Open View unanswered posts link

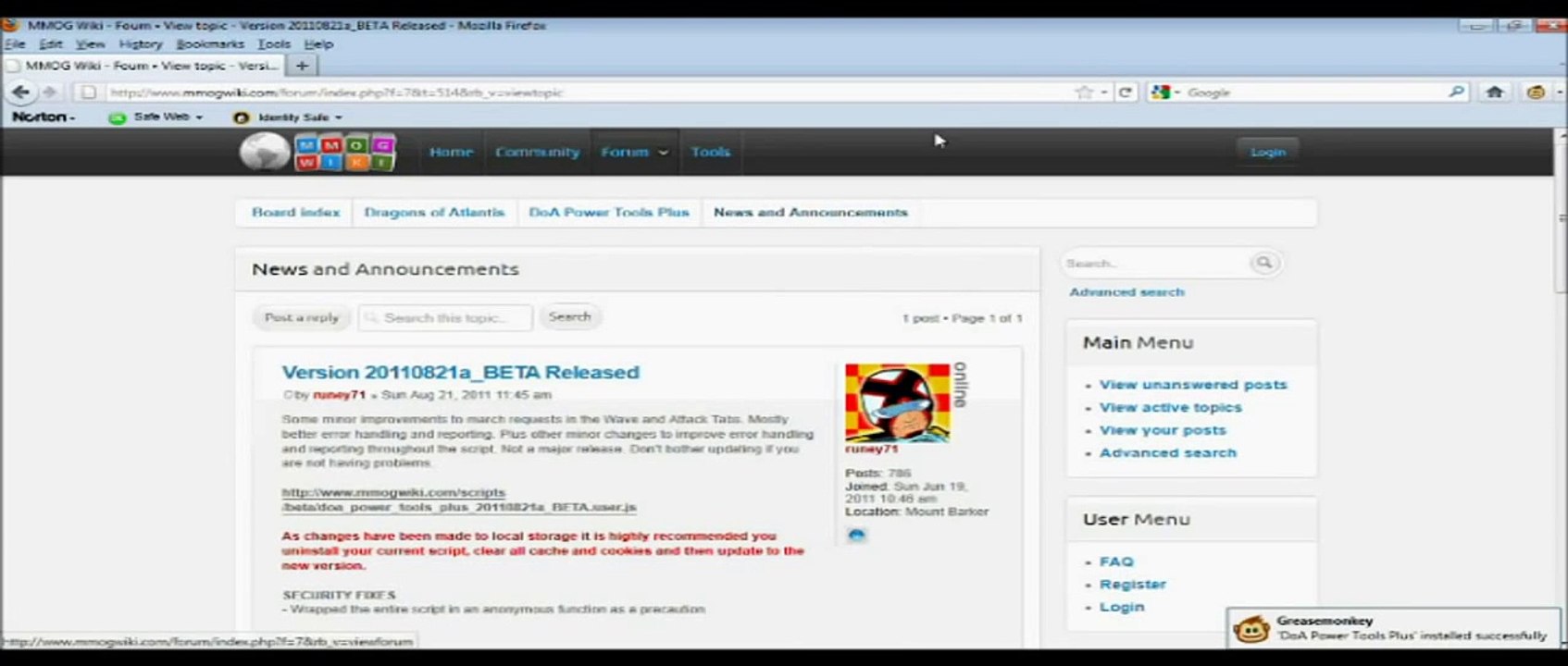coord(1193,385)
